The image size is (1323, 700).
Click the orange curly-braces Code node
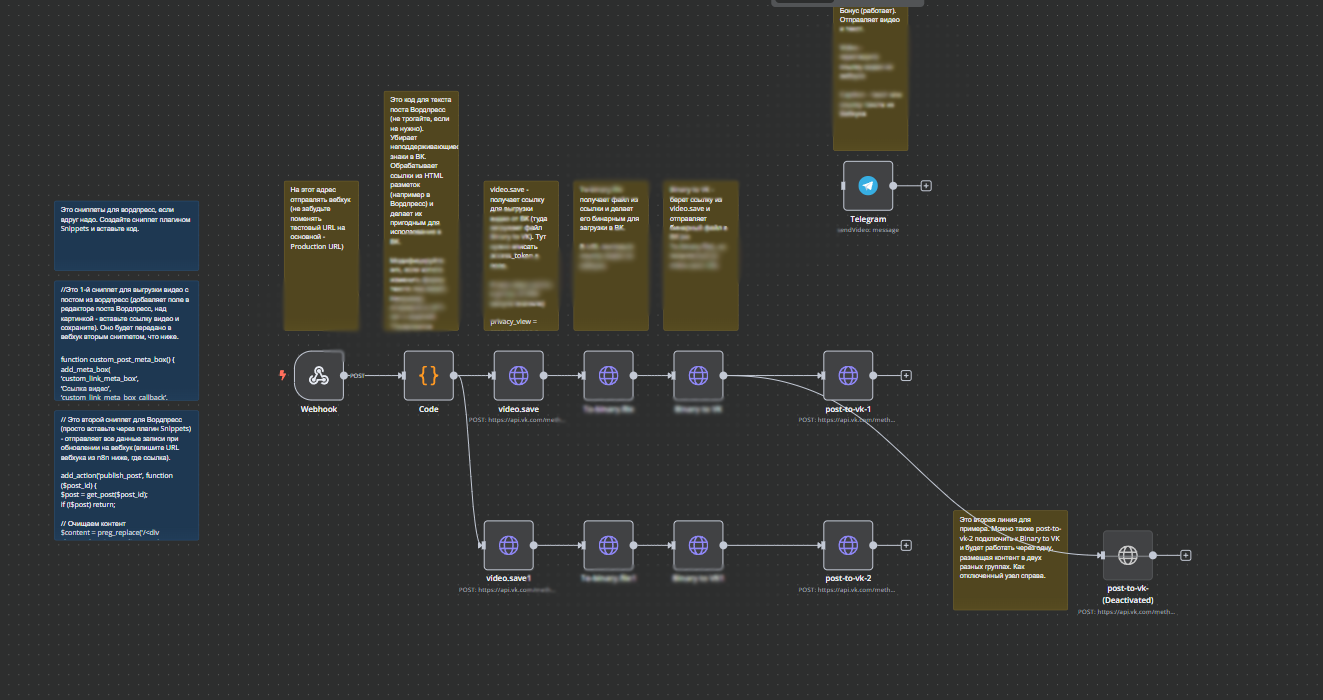coord(428,375)
